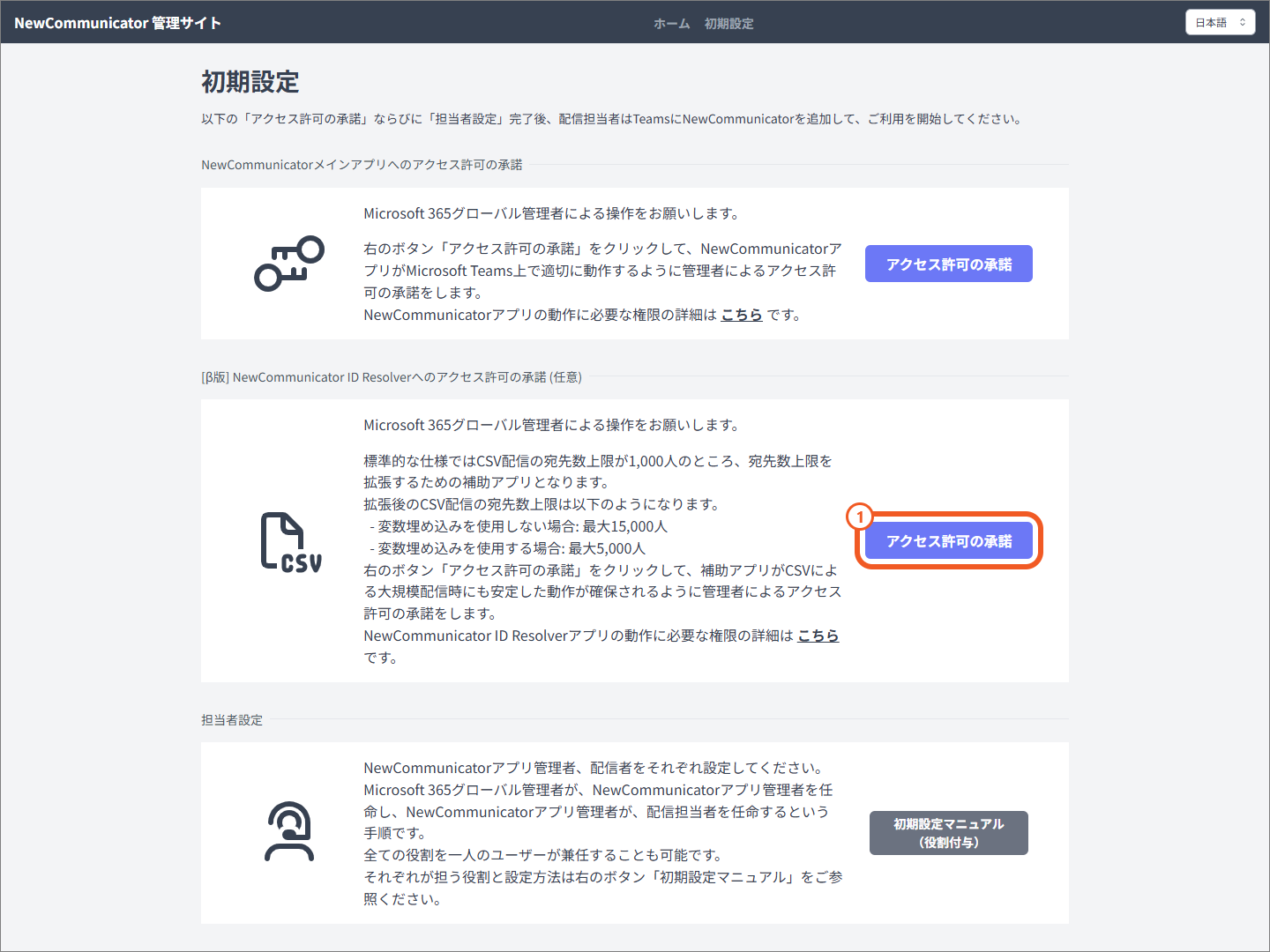Open the 初期設定 menu item
This screenshot has width=1270, height=952.
[729, 24]
